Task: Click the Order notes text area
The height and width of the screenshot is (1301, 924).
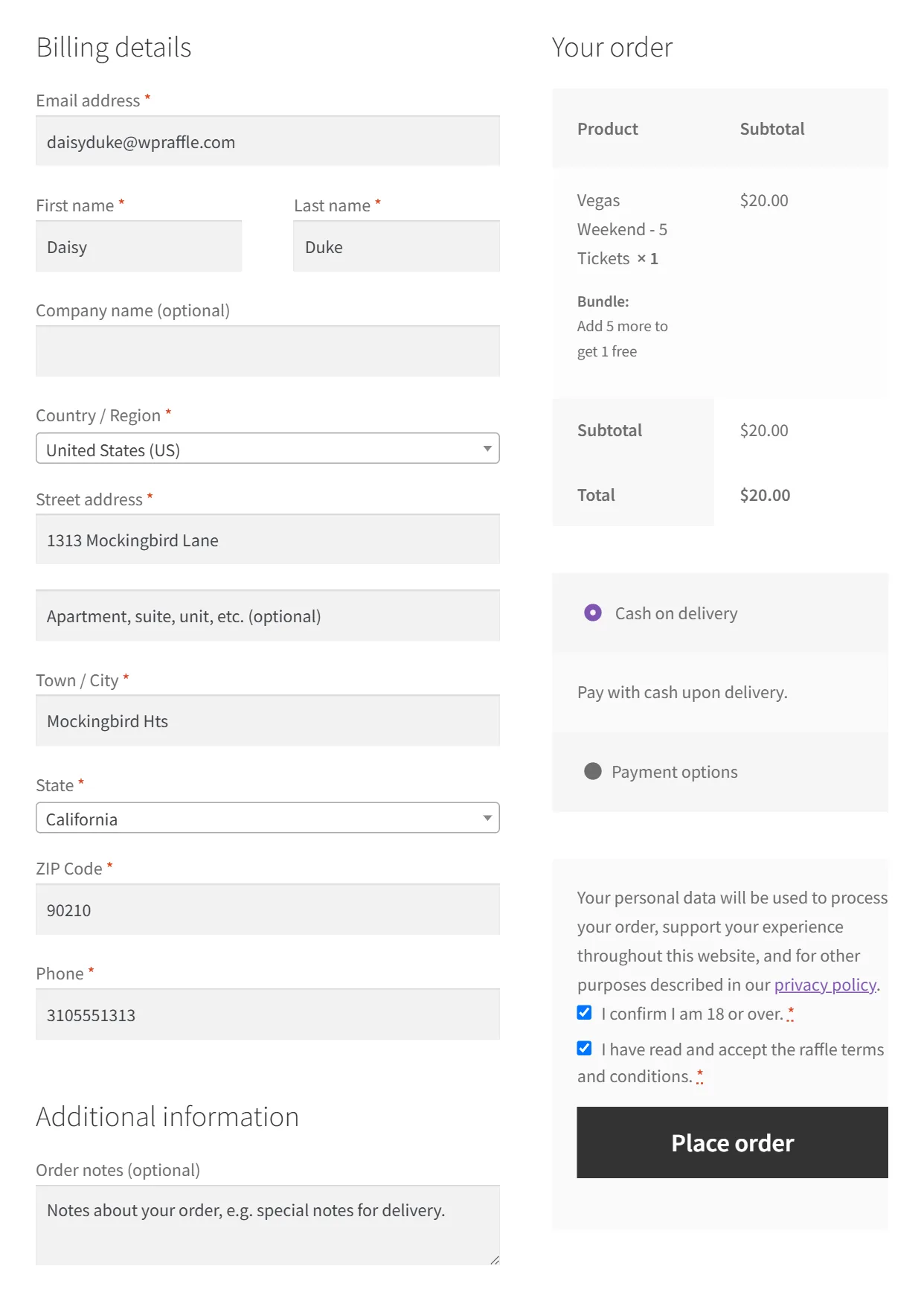Action: pyautogui.click(x=268, y=1225)
